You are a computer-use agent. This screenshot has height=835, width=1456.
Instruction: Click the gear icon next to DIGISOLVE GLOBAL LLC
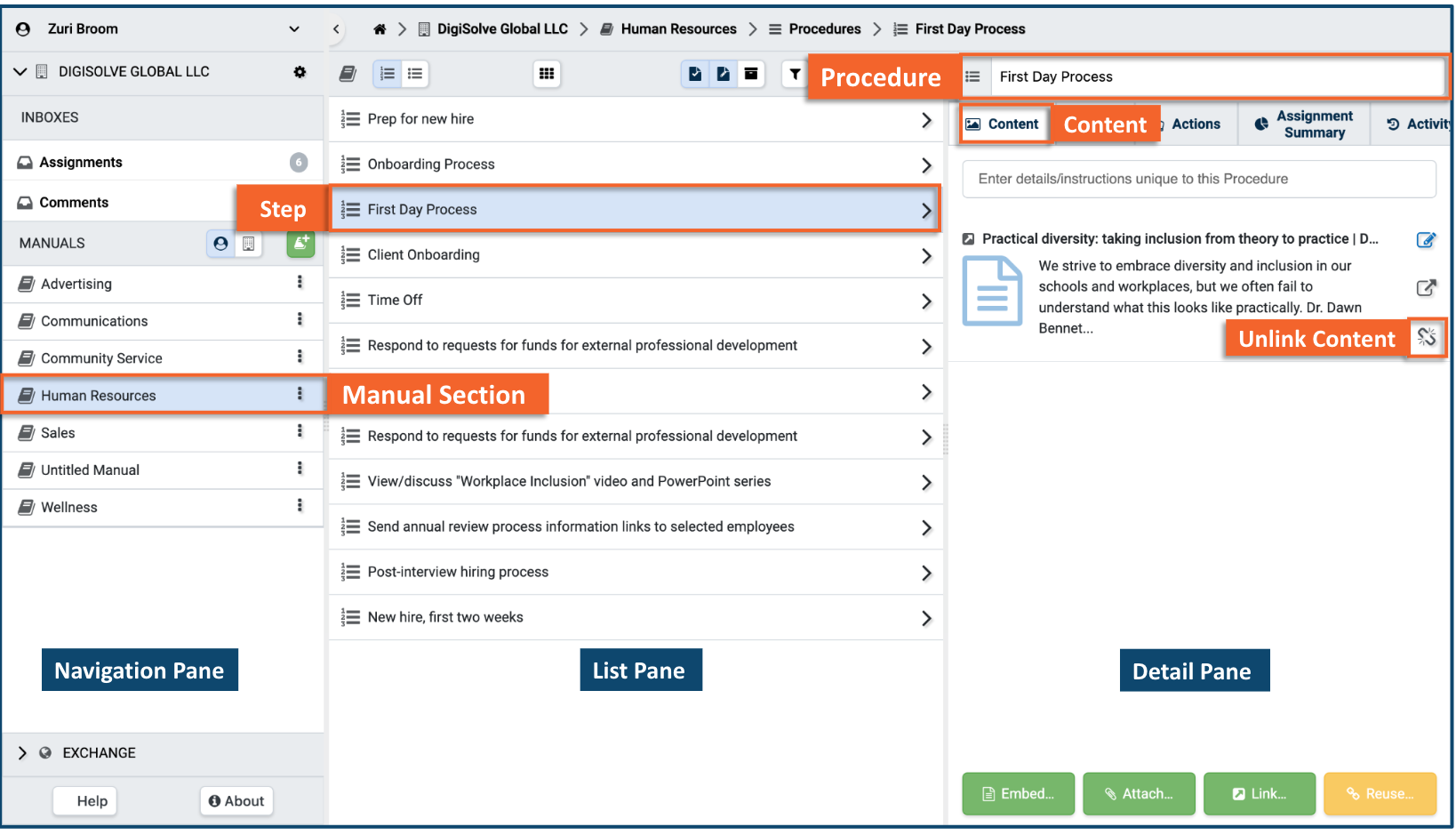click(300, 72)
